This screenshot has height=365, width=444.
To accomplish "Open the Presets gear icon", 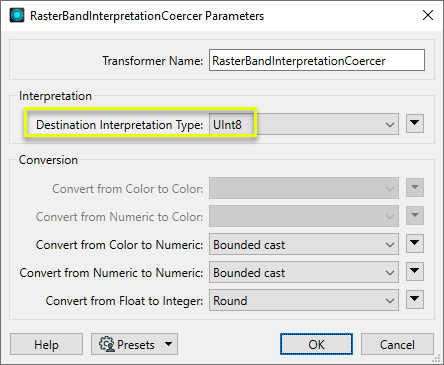I will pyautogui.click(x=107, y=344).
